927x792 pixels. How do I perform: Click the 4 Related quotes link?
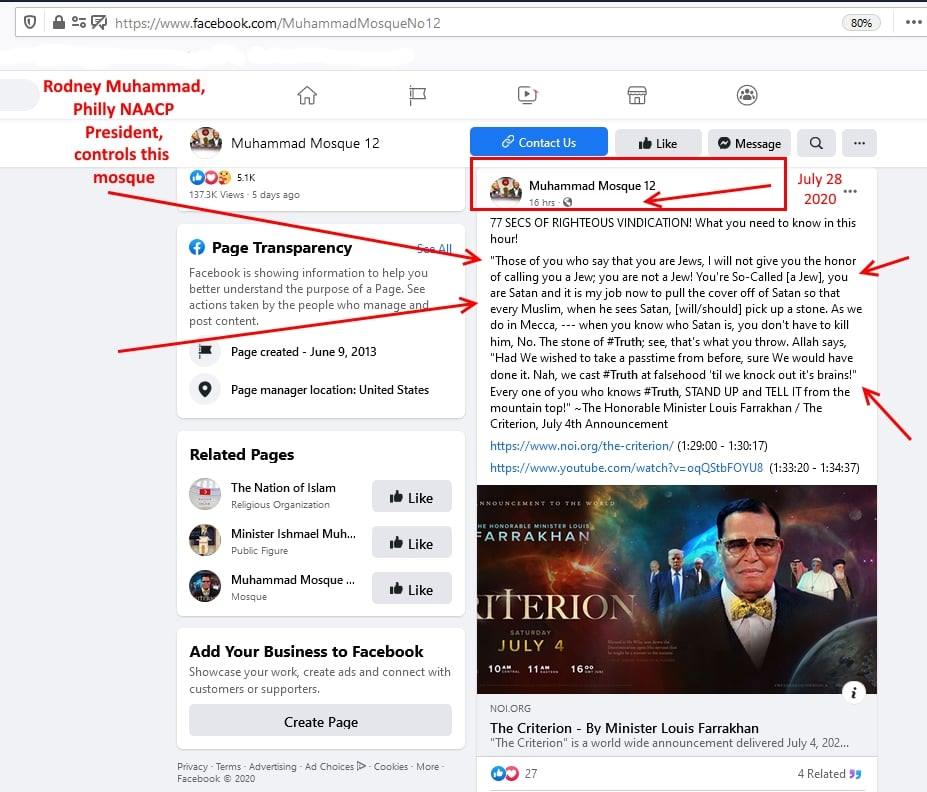829,773
